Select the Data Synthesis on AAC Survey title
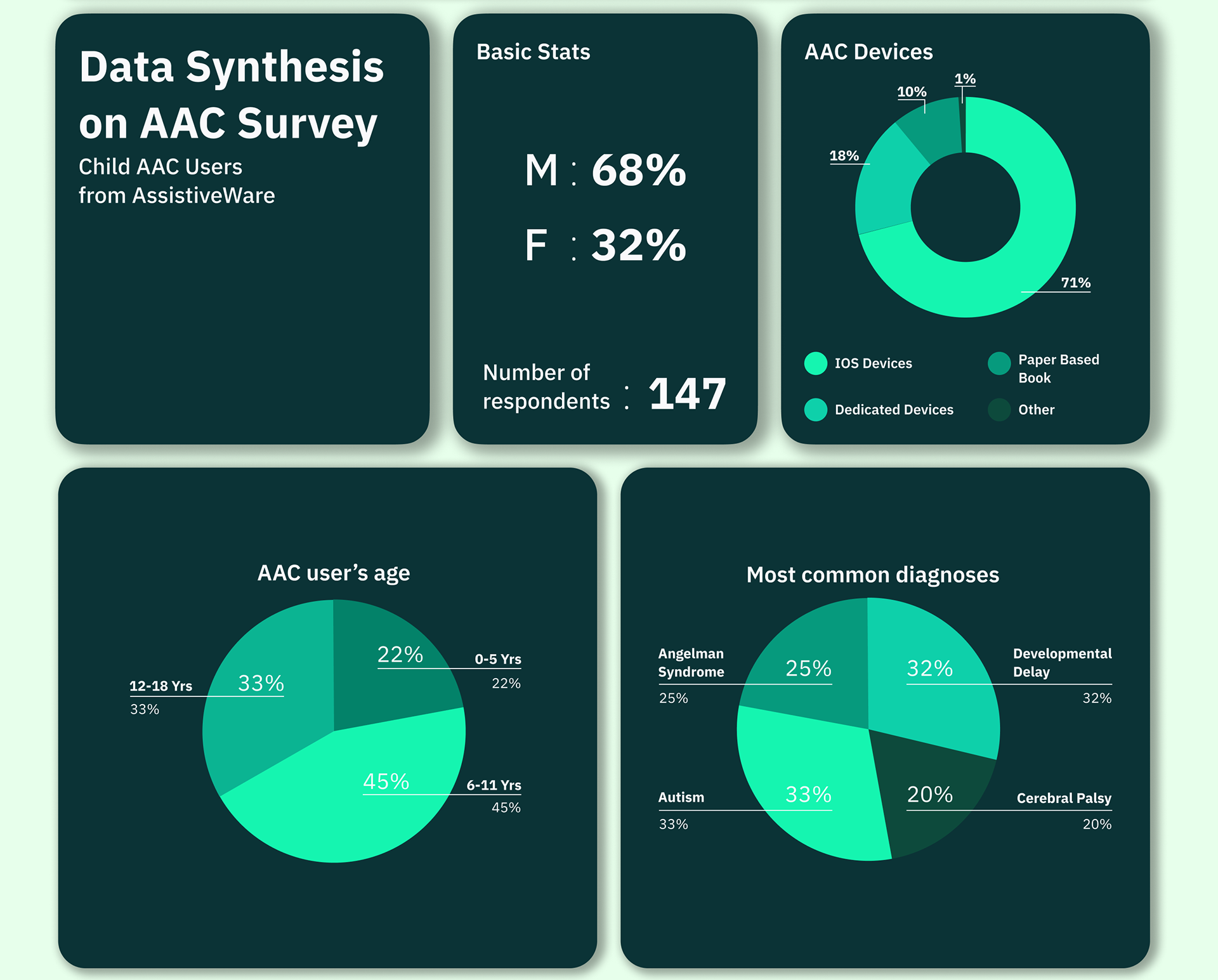The height and width of the screenshot is (980, 1218). 231,95
